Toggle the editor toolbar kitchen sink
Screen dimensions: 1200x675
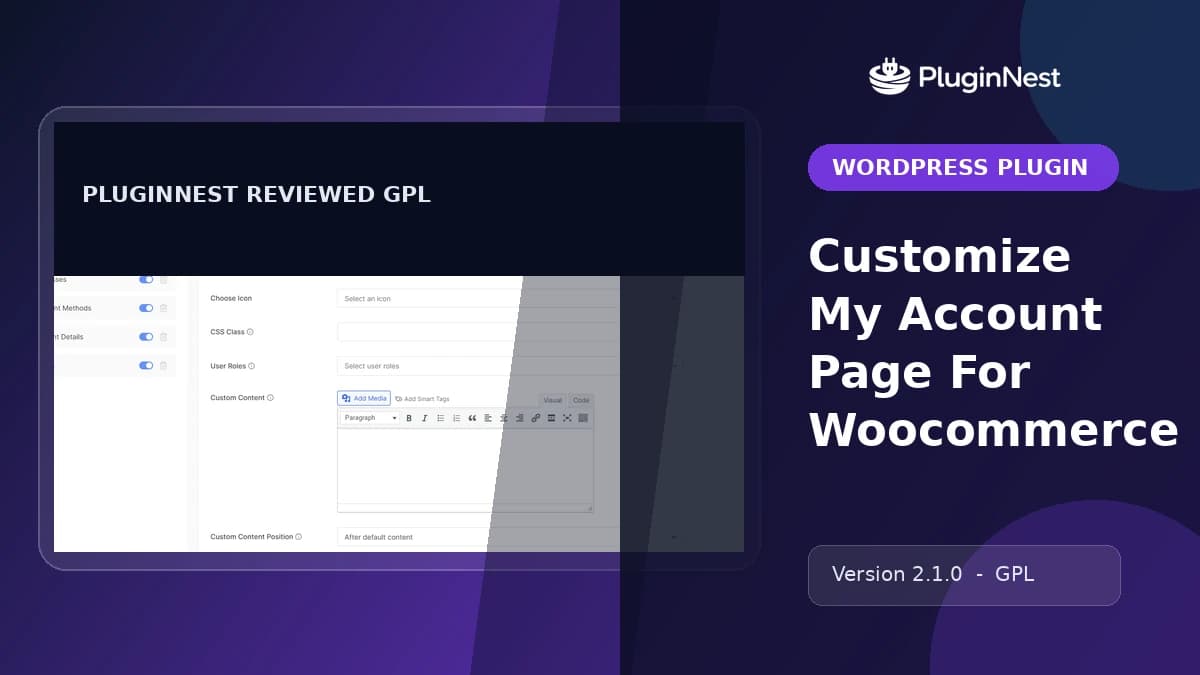[583, 418]
